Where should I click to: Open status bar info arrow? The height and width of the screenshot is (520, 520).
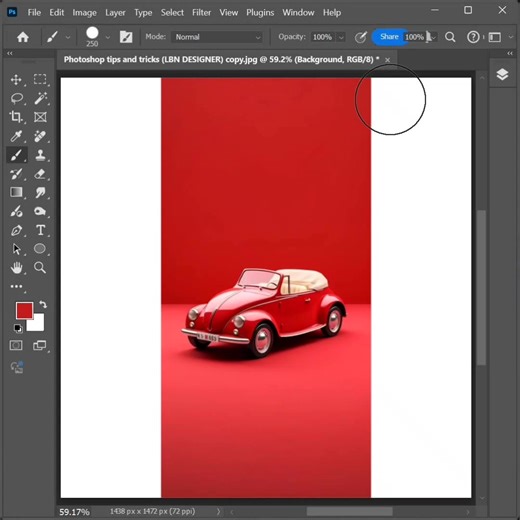click(x=218, y=511)
